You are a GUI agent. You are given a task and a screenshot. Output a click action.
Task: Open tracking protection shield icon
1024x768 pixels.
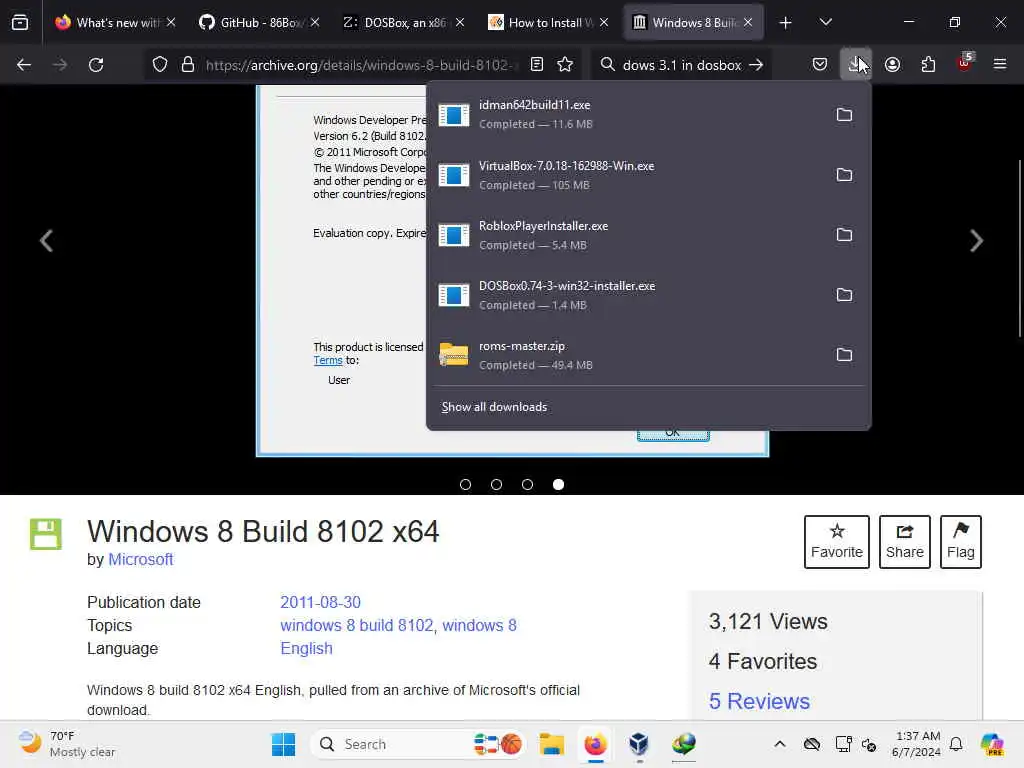coord(160,65)
